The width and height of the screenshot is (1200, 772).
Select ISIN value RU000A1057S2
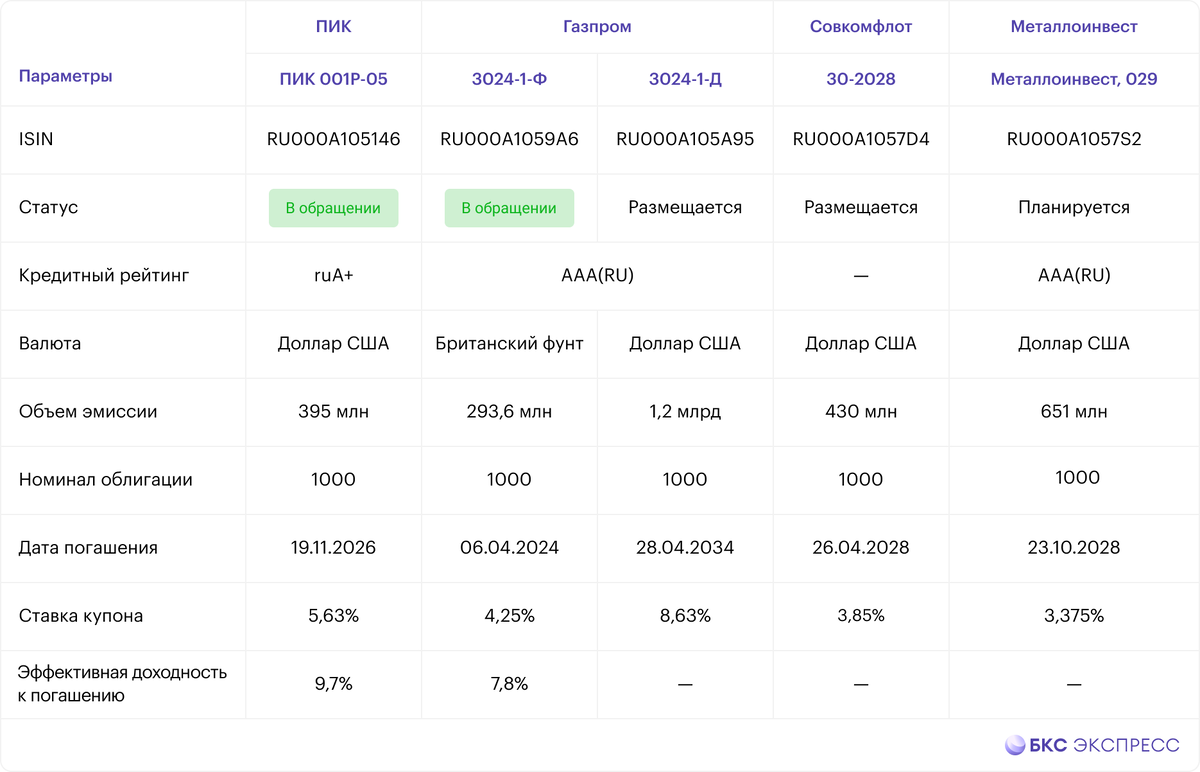pyautogui.click(x=1074, y=140)
